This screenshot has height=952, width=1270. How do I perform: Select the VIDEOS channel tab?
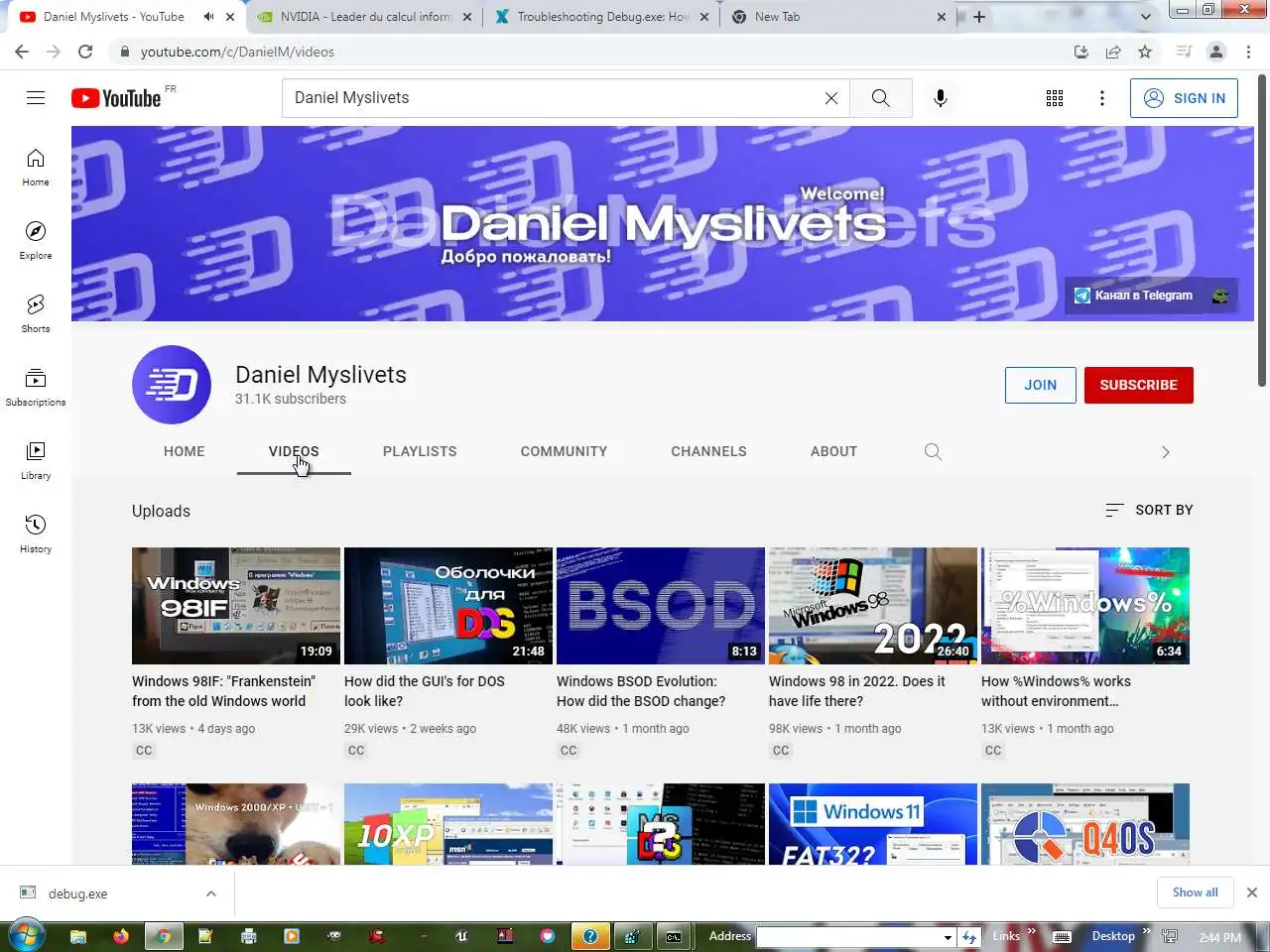point(294,451)
